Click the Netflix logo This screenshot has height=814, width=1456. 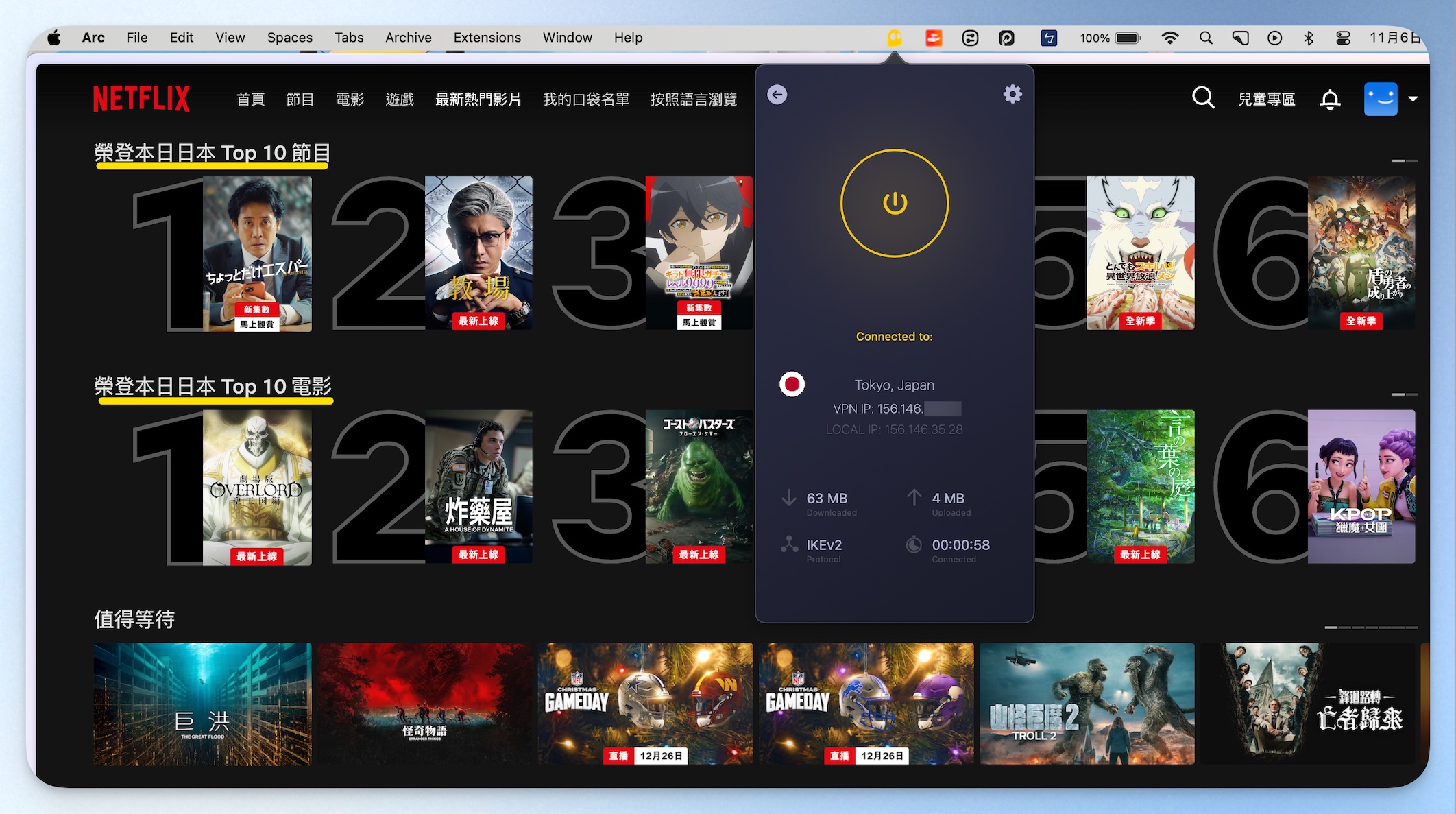tap(141, 99)
